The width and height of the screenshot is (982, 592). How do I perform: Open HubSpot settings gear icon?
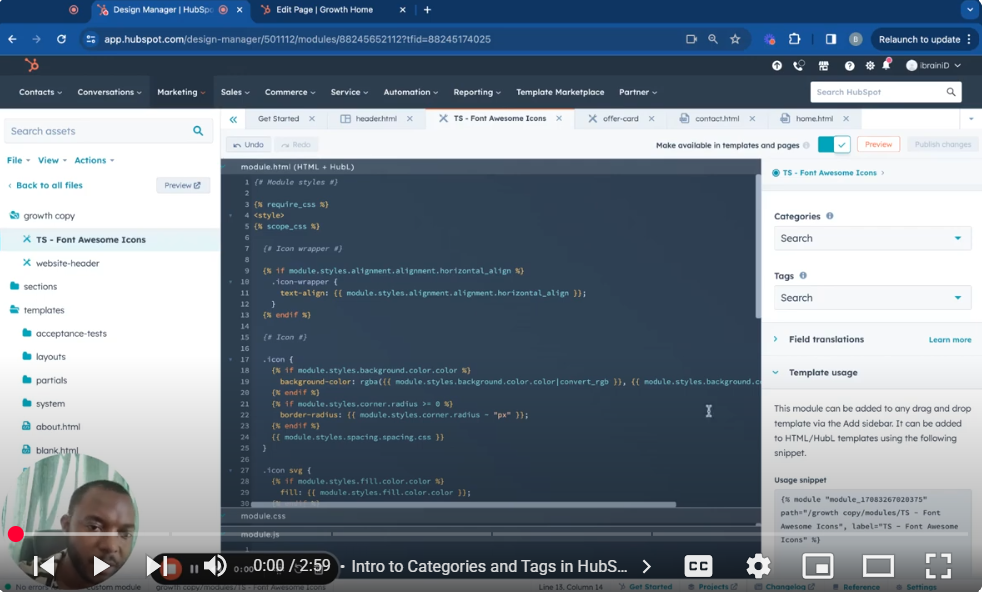click(870, 65)
